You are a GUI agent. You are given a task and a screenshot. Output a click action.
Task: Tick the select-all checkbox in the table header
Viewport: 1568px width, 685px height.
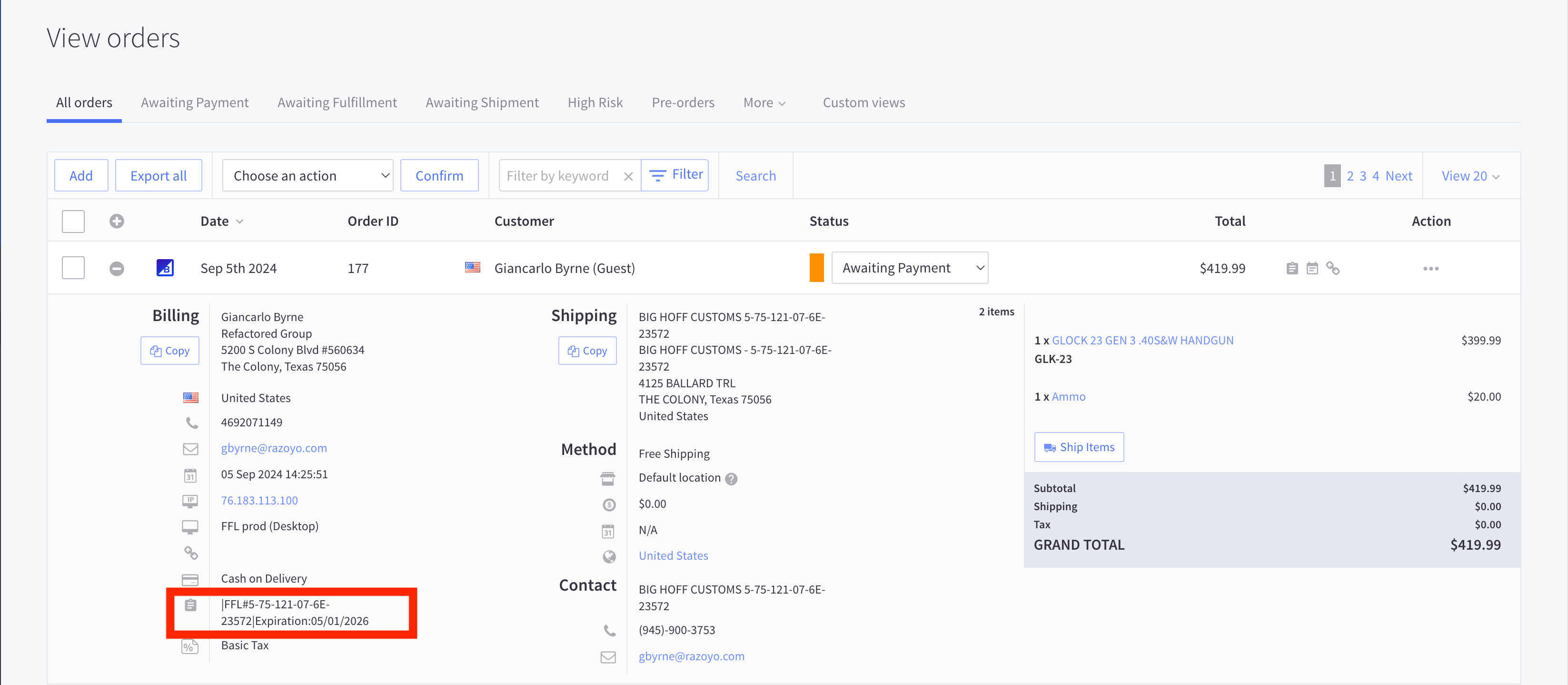tap(73, 221)
